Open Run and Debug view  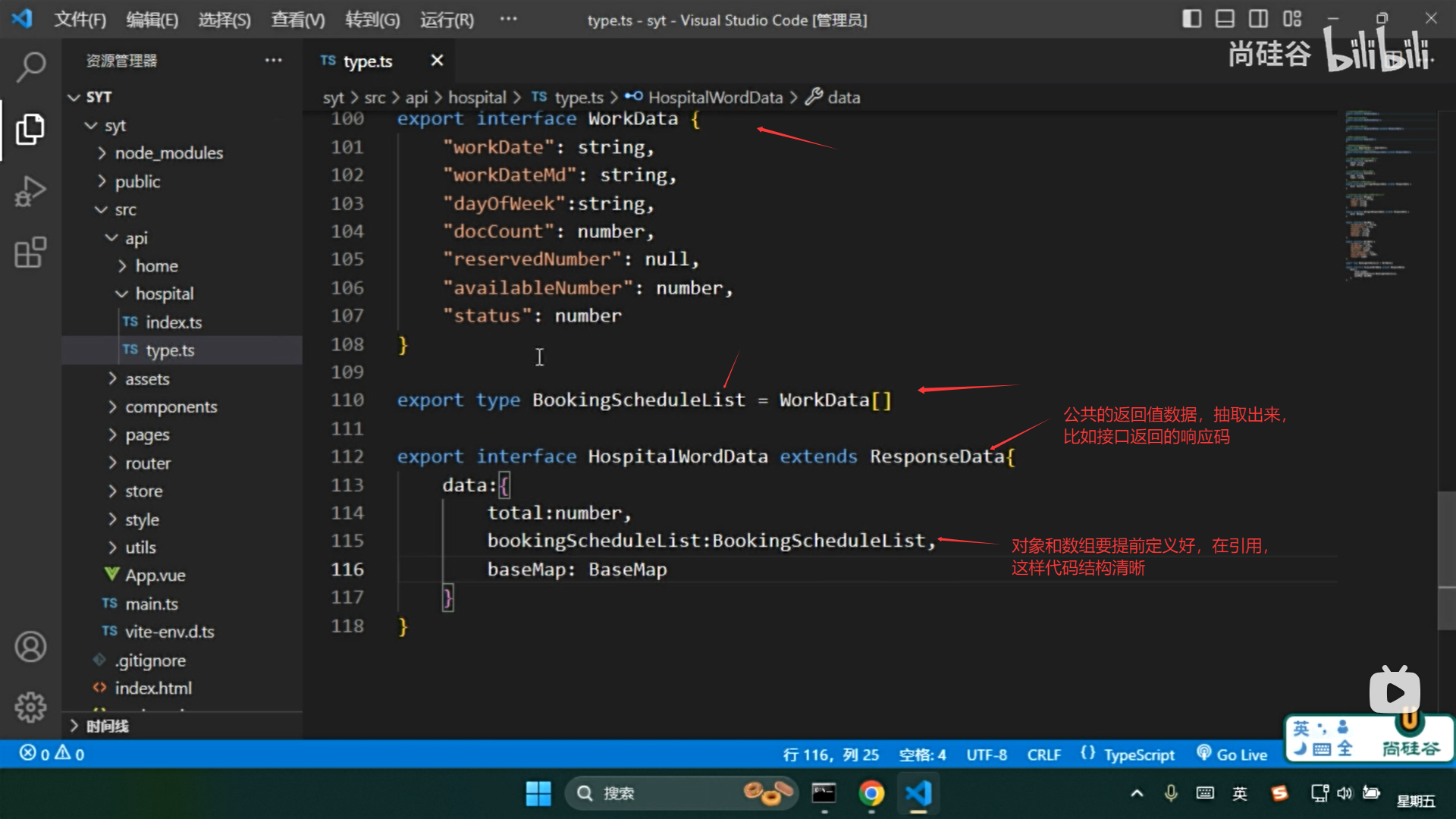[30, 191]
